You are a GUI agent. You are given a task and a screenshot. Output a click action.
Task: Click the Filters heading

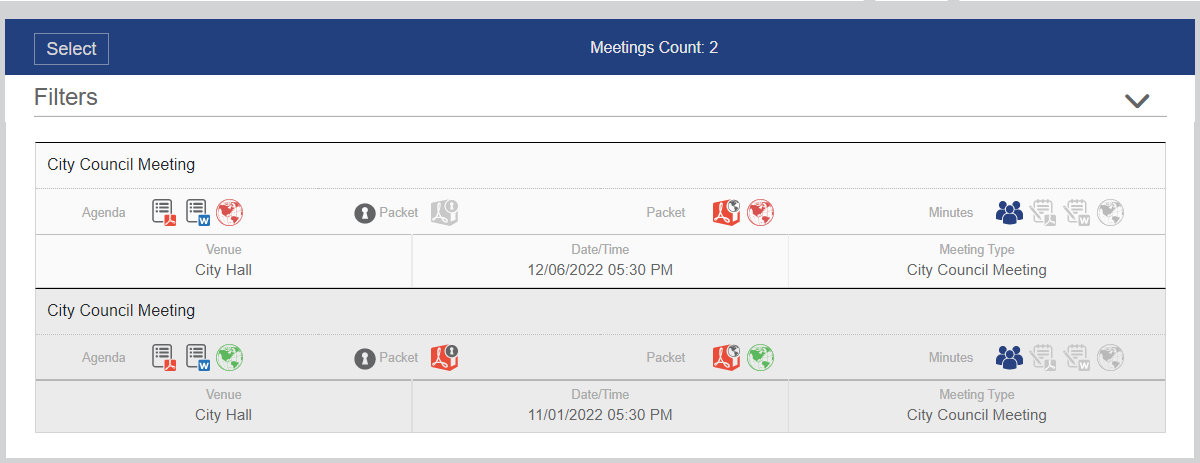[66, 97]
